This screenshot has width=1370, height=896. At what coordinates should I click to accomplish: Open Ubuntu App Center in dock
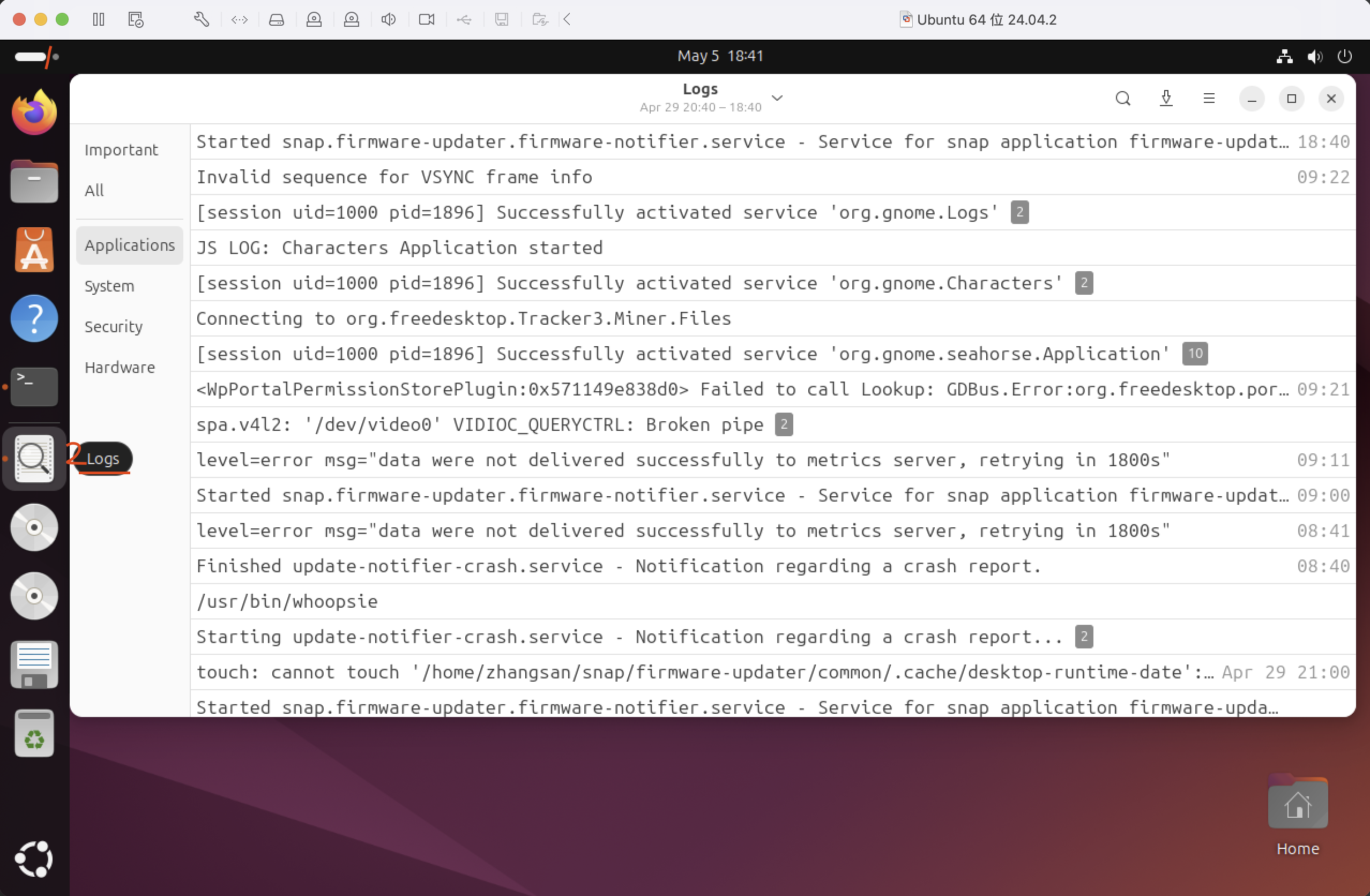(x=34, y=250)
